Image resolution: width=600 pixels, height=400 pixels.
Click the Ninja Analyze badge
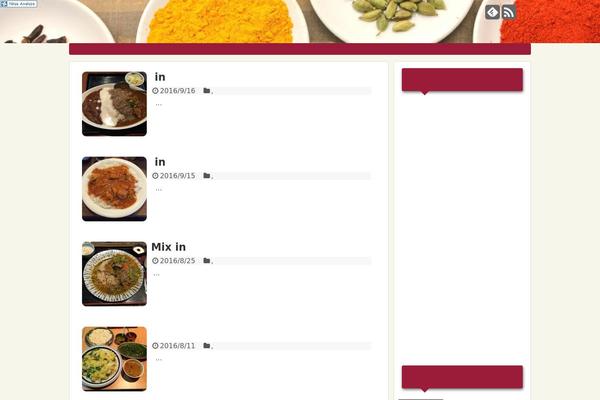19,4
